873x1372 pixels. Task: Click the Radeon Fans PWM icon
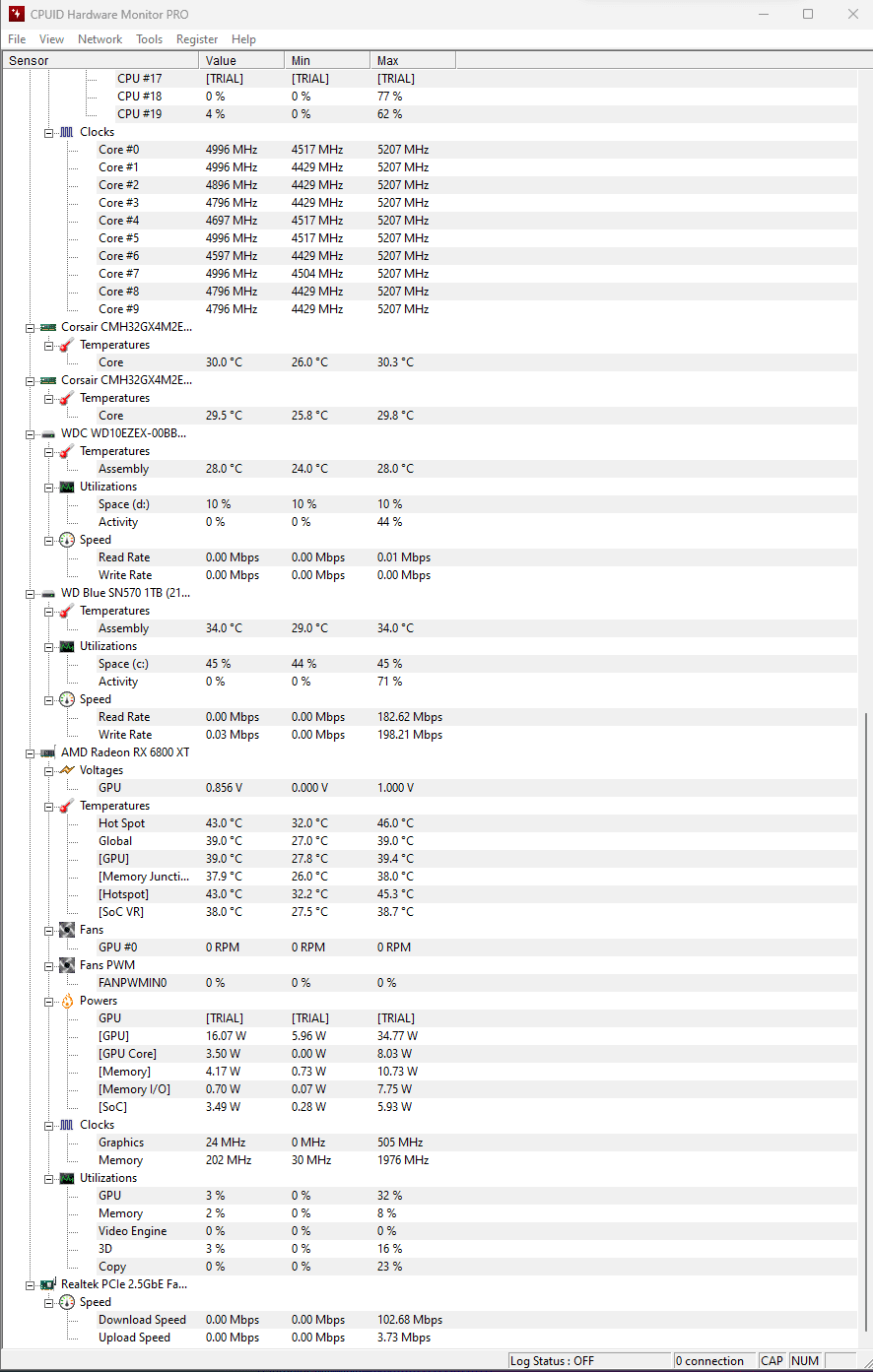coord(66,965)
